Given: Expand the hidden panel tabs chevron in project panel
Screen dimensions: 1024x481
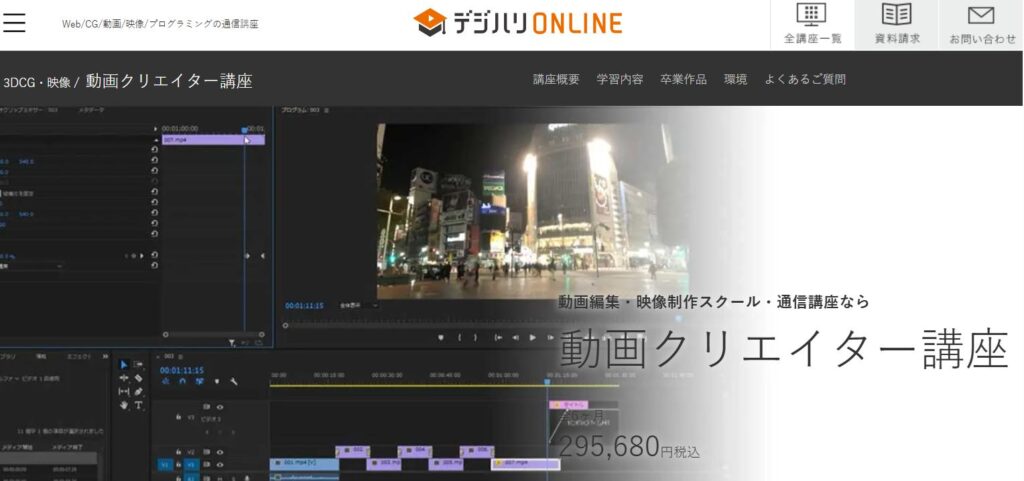Looking at the screenshot, I should click(x=104, y=354).
